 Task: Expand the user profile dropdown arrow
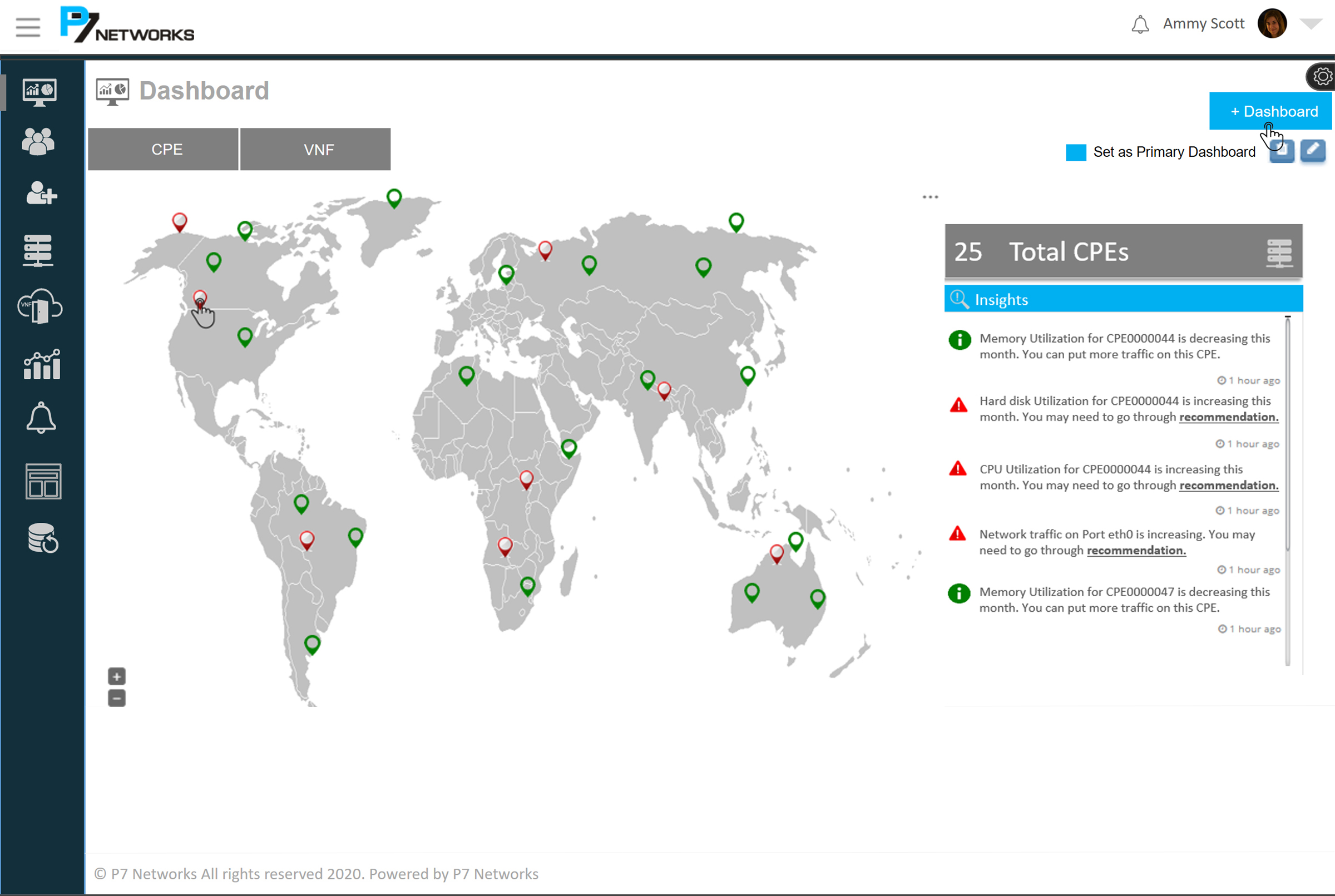pyautogui.click(x=1311, y=24)
